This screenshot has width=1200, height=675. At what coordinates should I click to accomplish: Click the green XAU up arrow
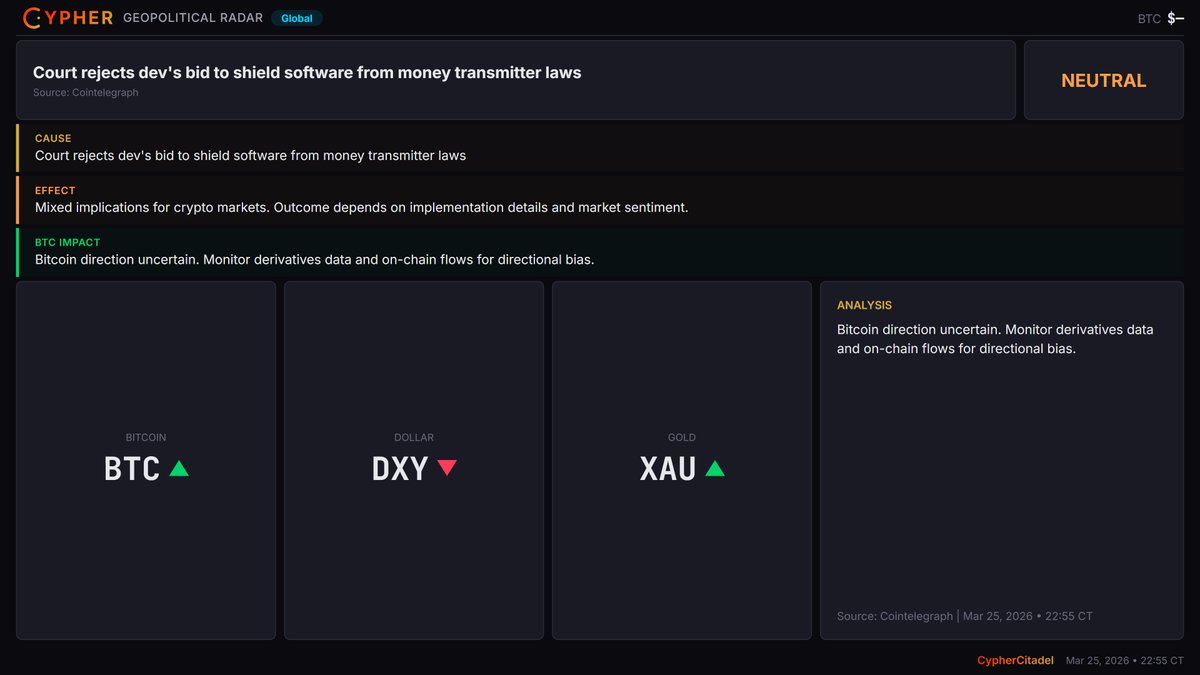coord(715,467)
